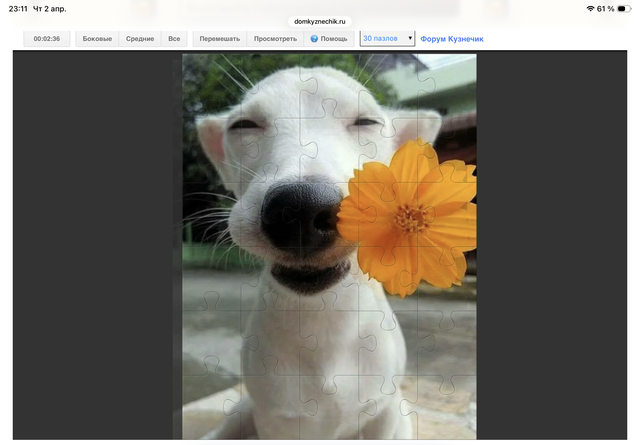Tap the domkyznechik.ru address bar
Viewport: 640px width, 445px height.
coord(320,21)
